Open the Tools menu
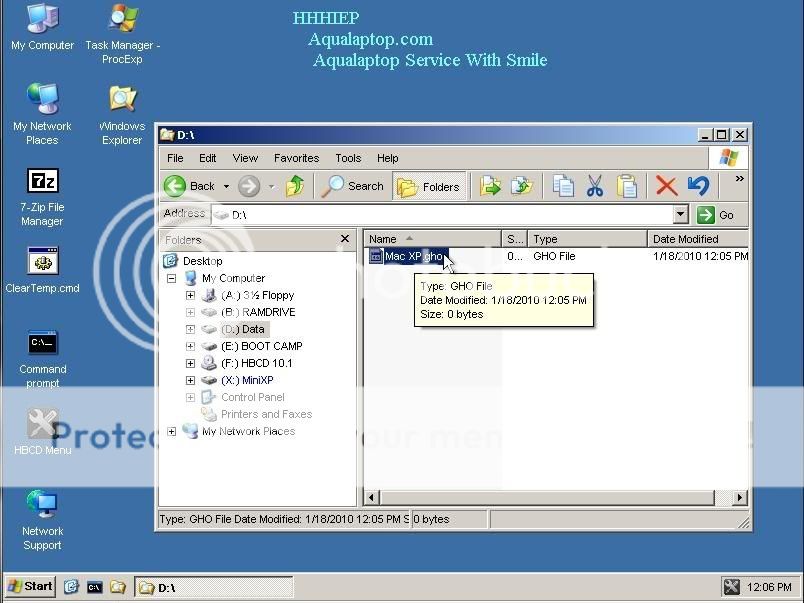This screenshot has height=603, width=804. pyautogui.click(x=348, y=158)
